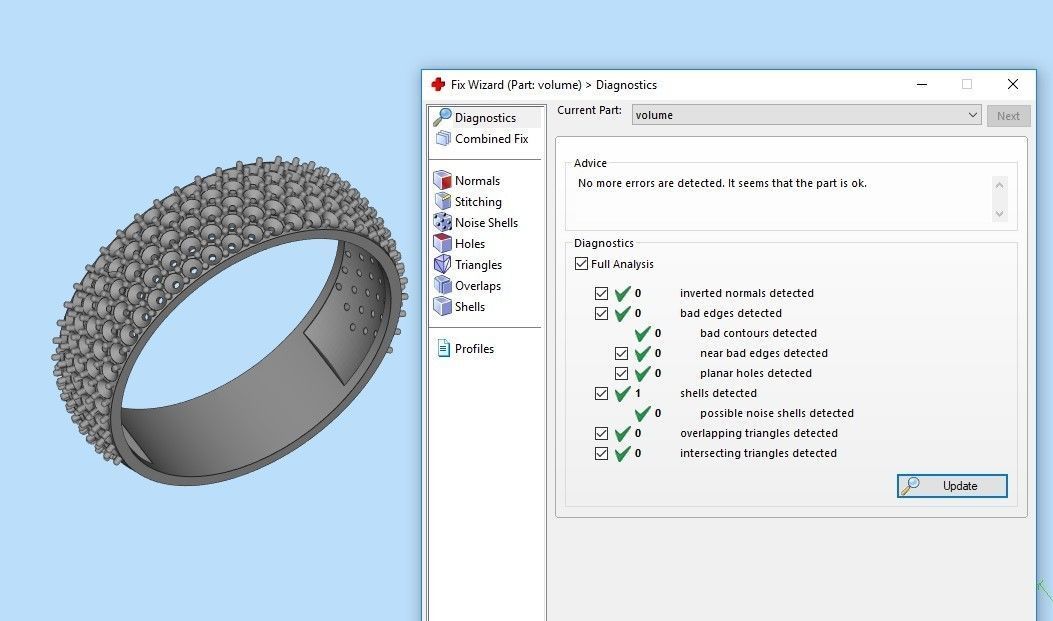Image resolution: width=1053 pixels, height=621 pixels.
Task: Disable shells detected checkbox
Action: [x=601, y=393]
